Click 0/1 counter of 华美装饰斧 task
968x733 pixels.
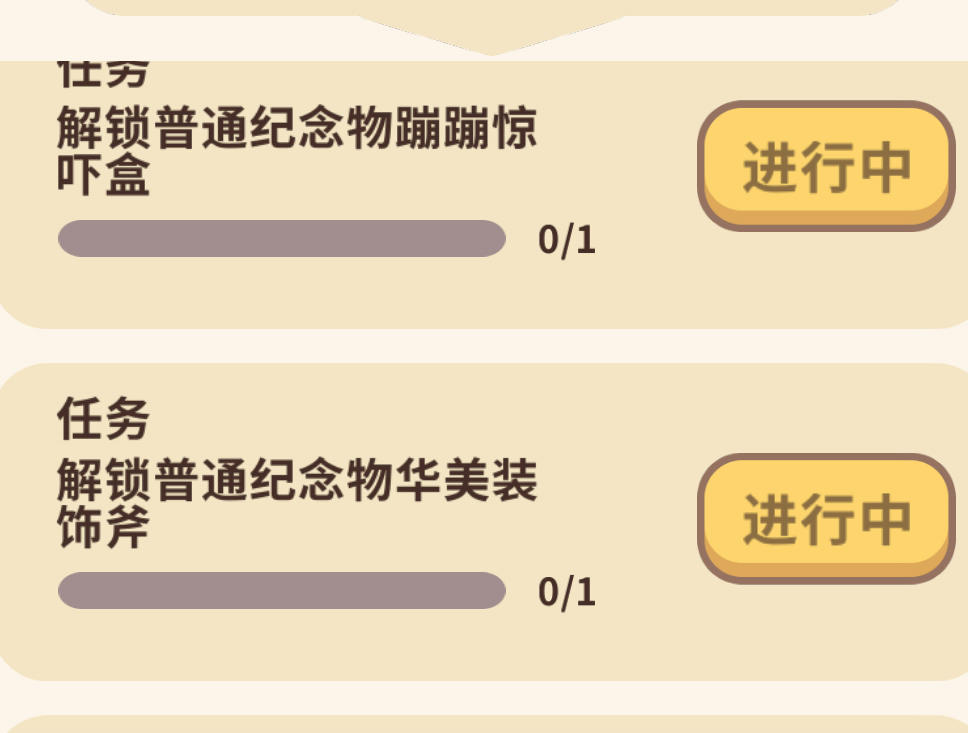coord(567,592)
